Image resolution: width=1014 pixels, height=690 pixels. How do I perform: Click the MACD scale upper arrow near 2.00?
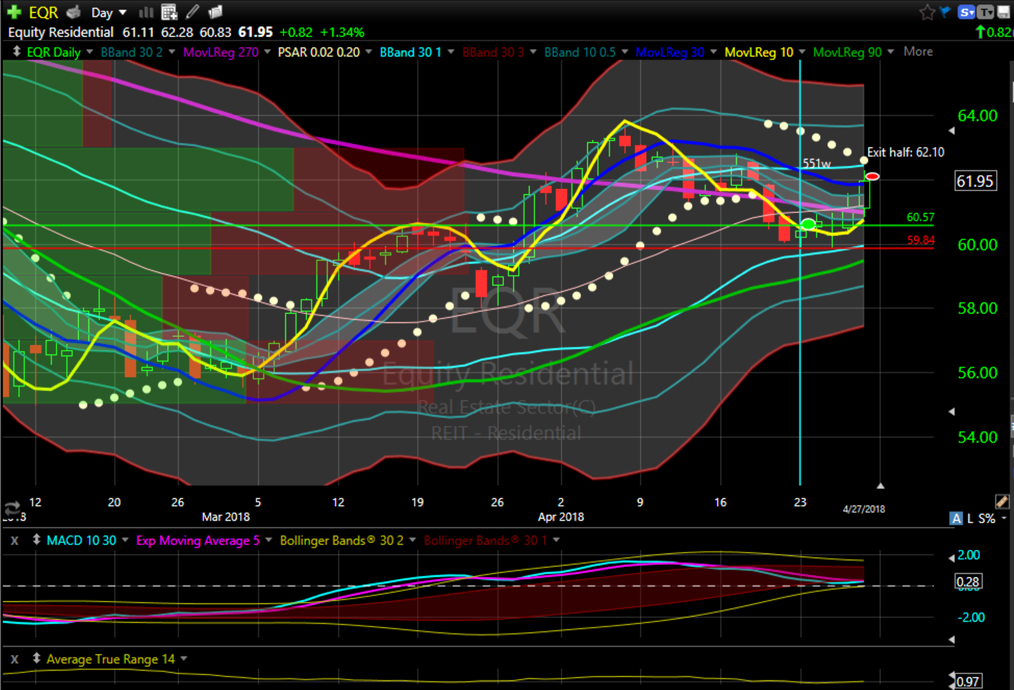[x=951, y=558]
